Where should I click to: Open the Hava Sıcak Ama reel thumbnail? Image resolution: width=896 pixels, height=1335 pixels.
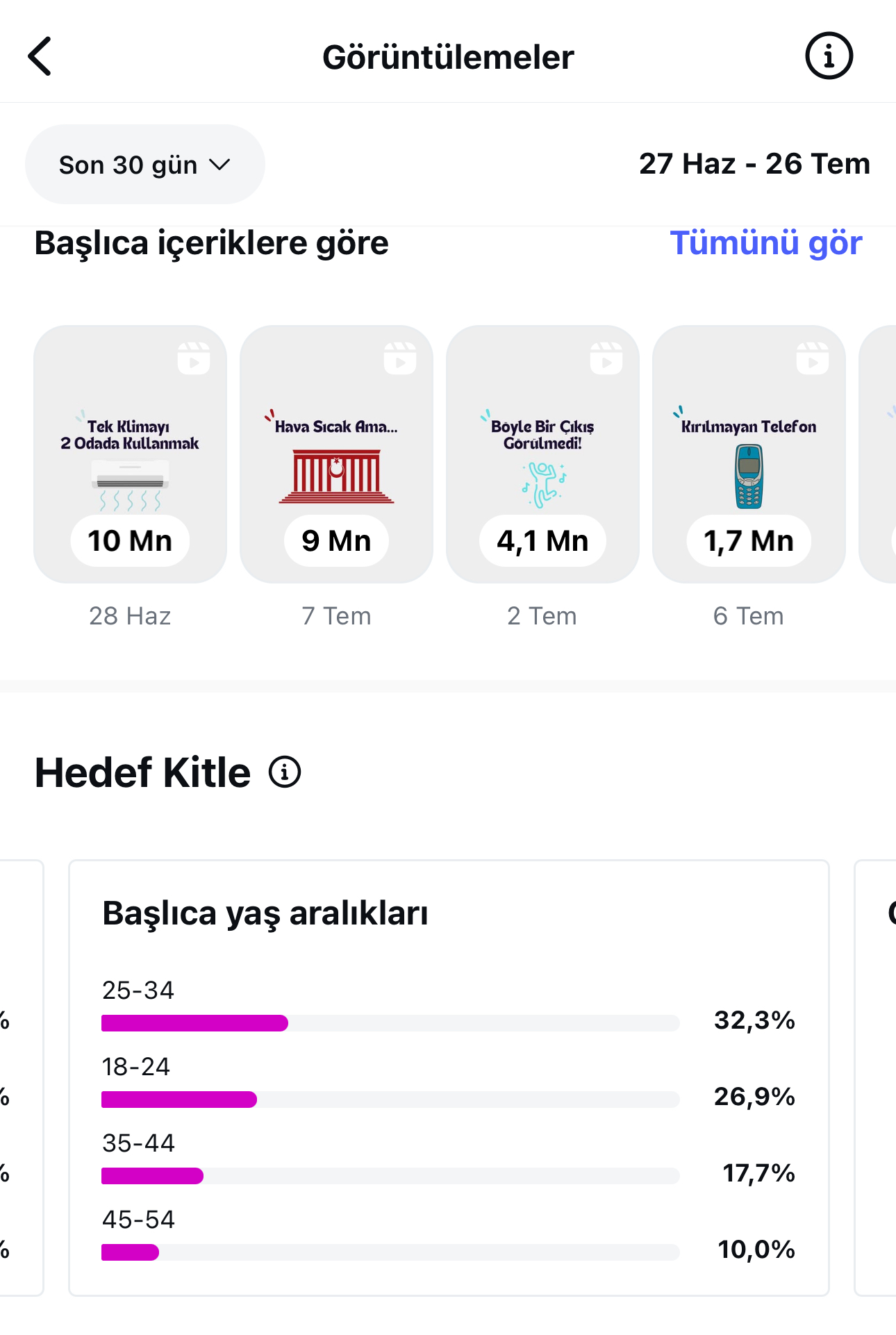[x=336, y=454]
